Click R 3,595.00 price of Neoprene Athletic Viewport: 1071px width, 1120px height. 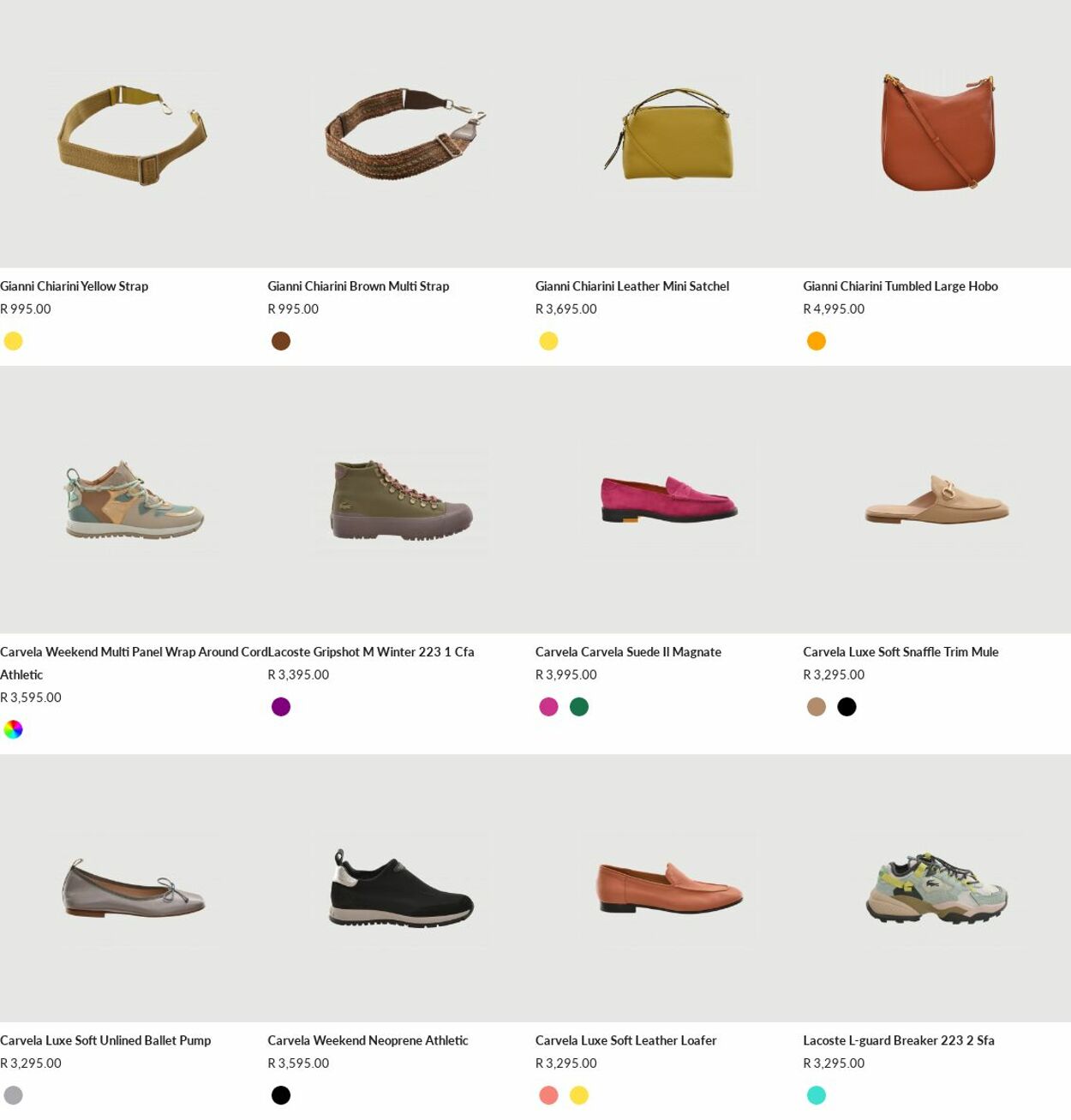[298, 1063]
